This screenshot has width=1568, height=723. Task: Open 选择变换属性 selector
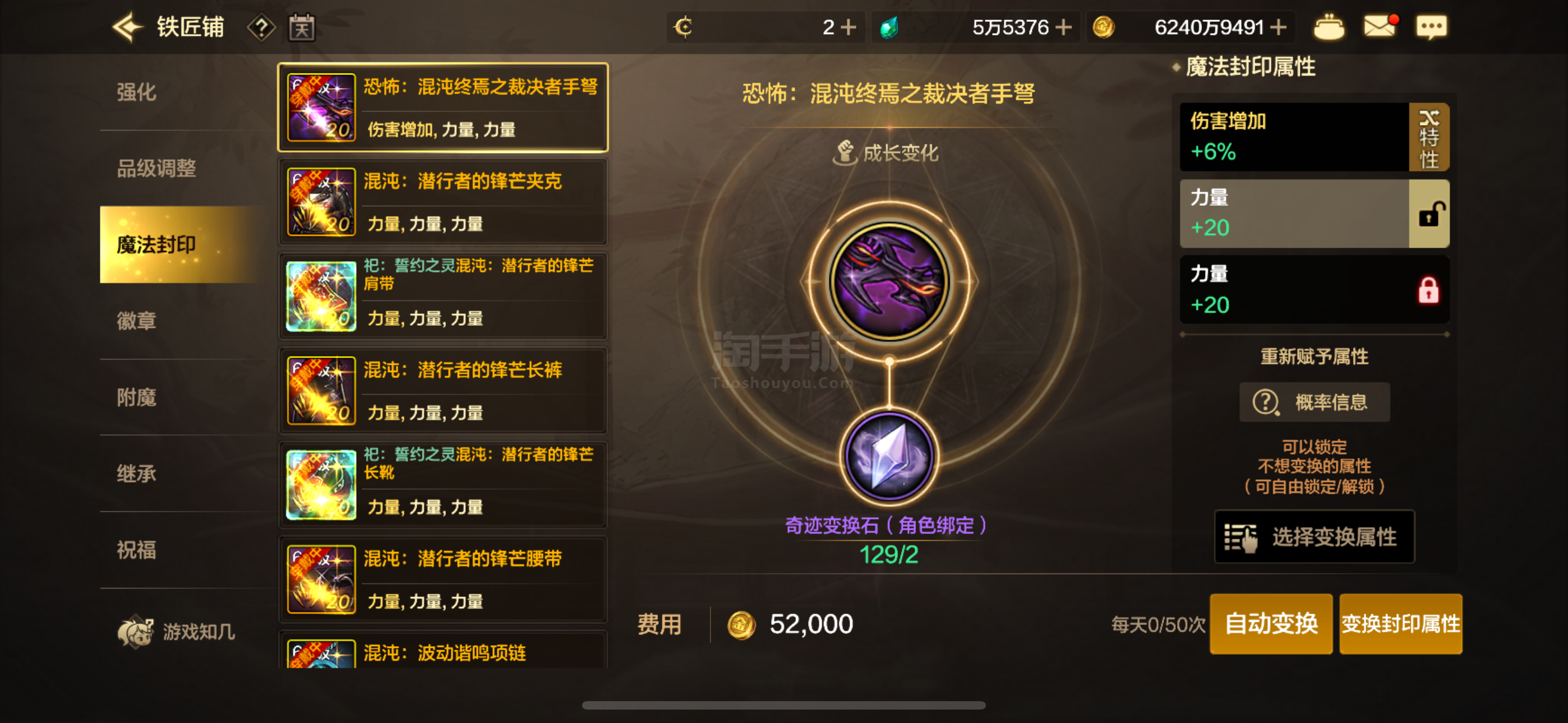[x=1314, y=537]
